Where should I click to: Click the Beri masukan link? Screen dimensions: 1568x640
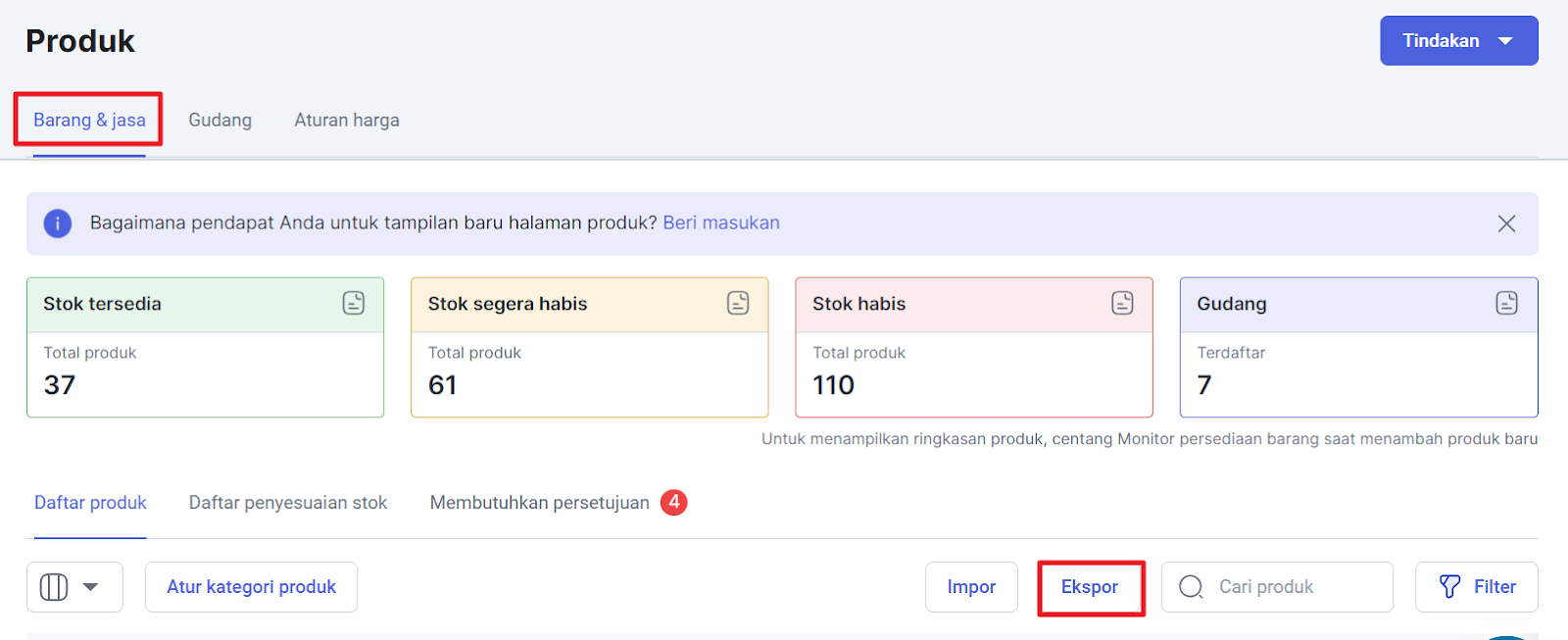pos(721,222)
